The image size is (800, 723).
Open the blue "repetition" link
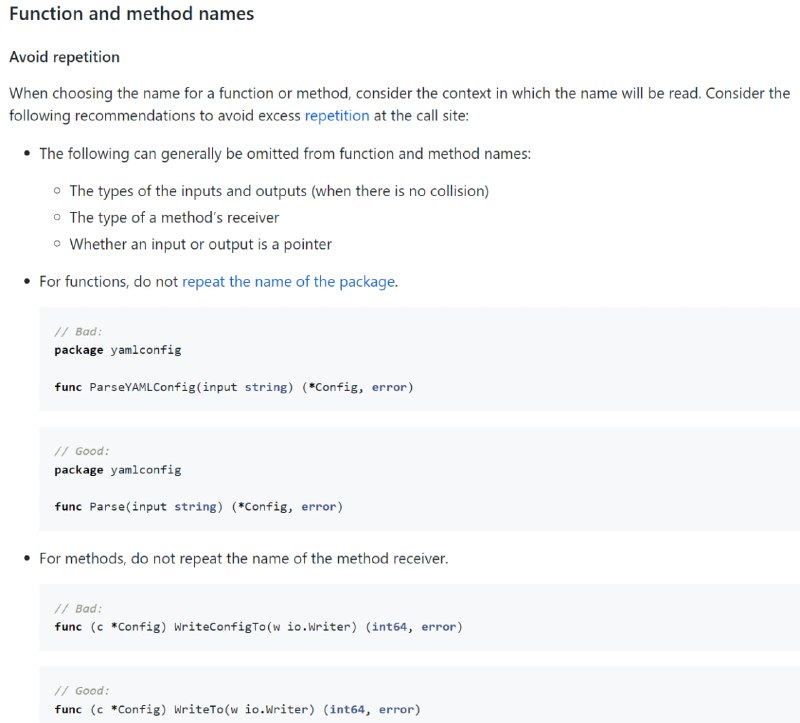pyautogui.click(x=337, y=116)
